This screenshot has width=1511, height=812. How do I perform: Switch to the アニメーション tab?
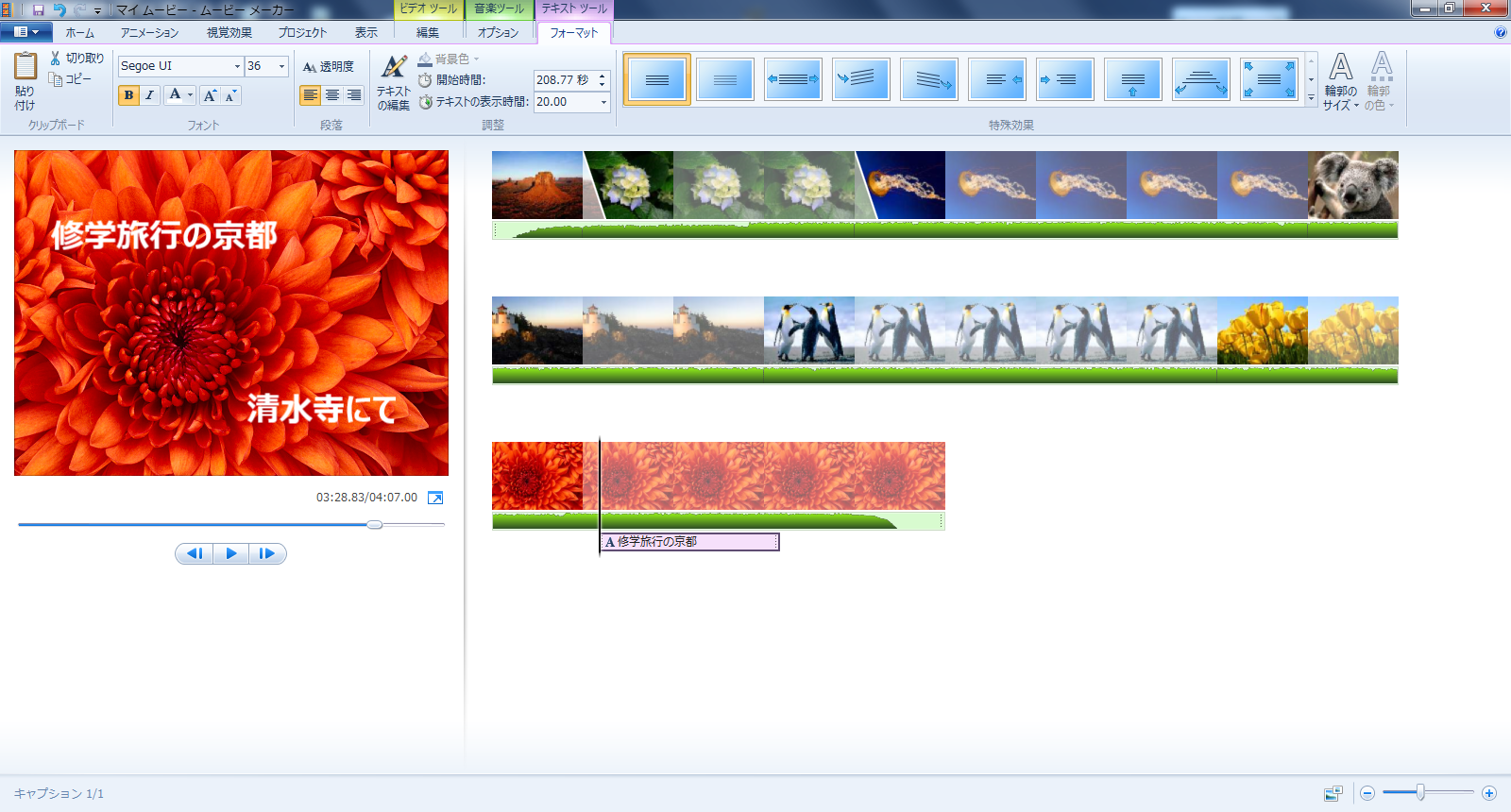[149, 33]
